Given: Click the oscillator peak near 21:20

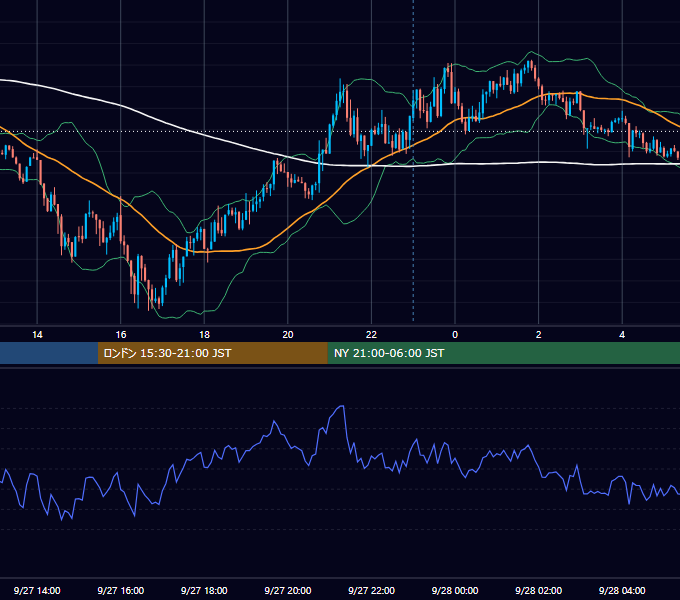Looking at the screenshot, I should click(342, 406).
